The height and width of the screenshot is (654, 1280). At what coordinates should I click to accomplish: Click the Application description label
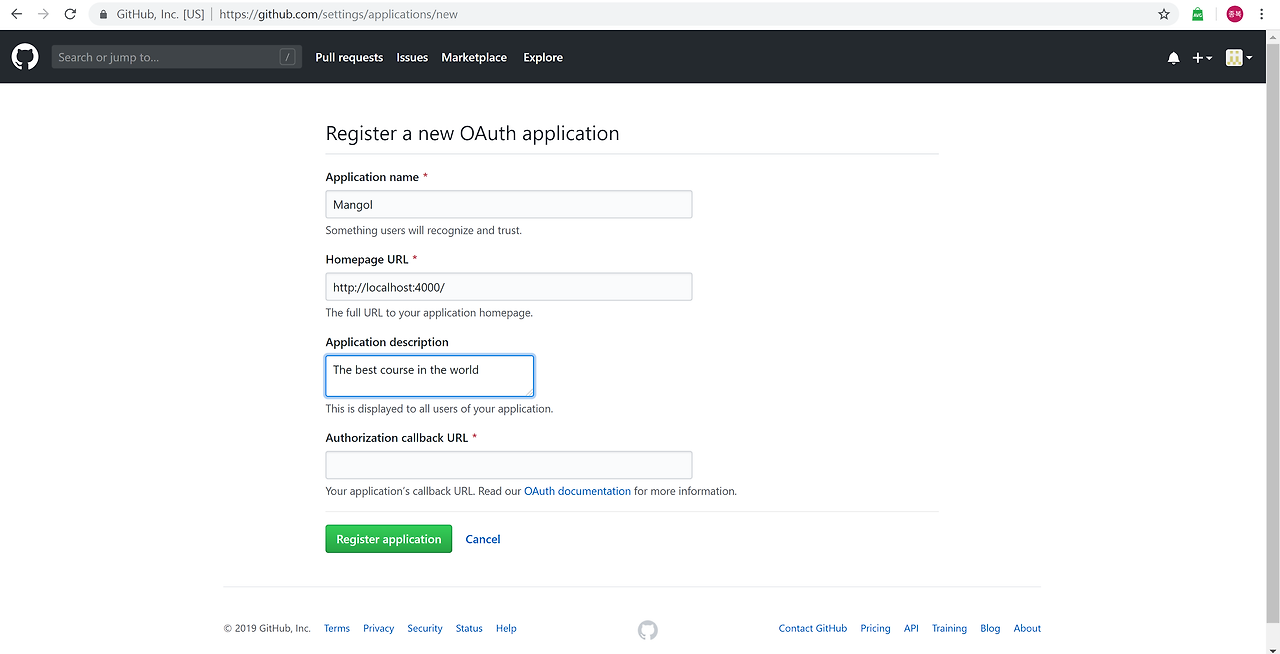tap(387, 342)
